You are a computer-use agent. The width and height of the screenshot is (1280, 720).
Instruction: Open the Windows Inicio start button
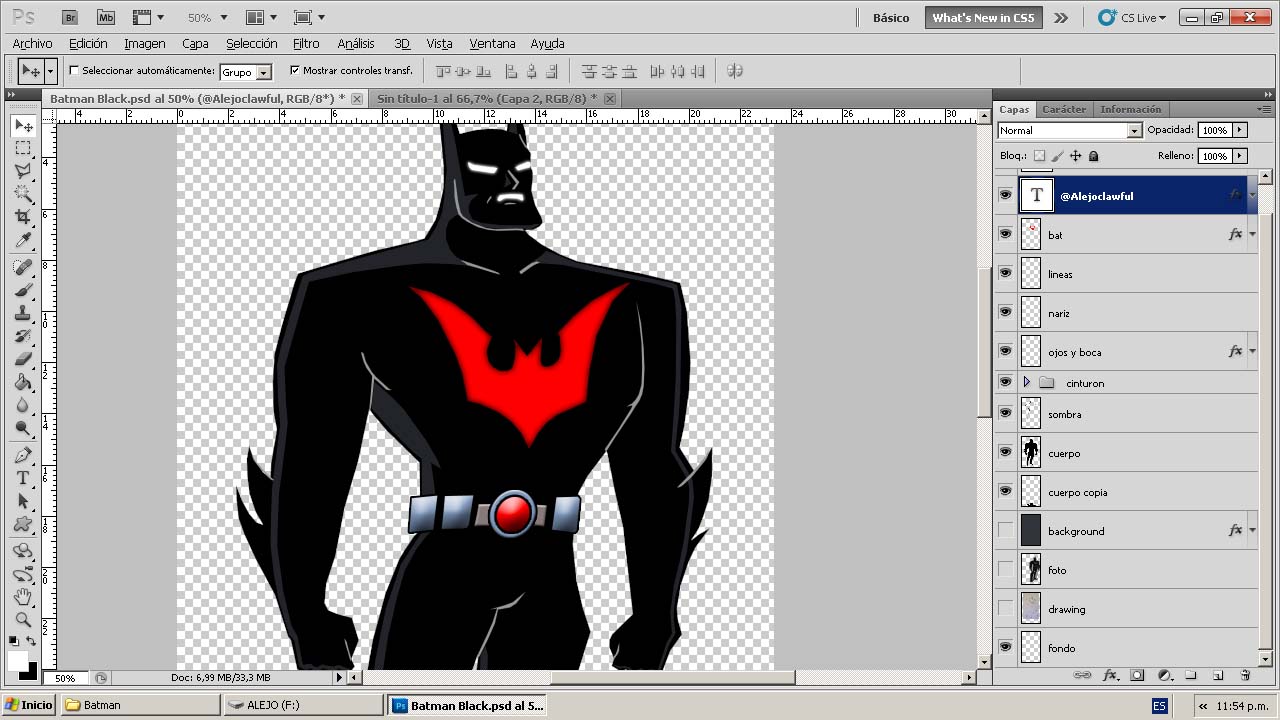(28, 705)
